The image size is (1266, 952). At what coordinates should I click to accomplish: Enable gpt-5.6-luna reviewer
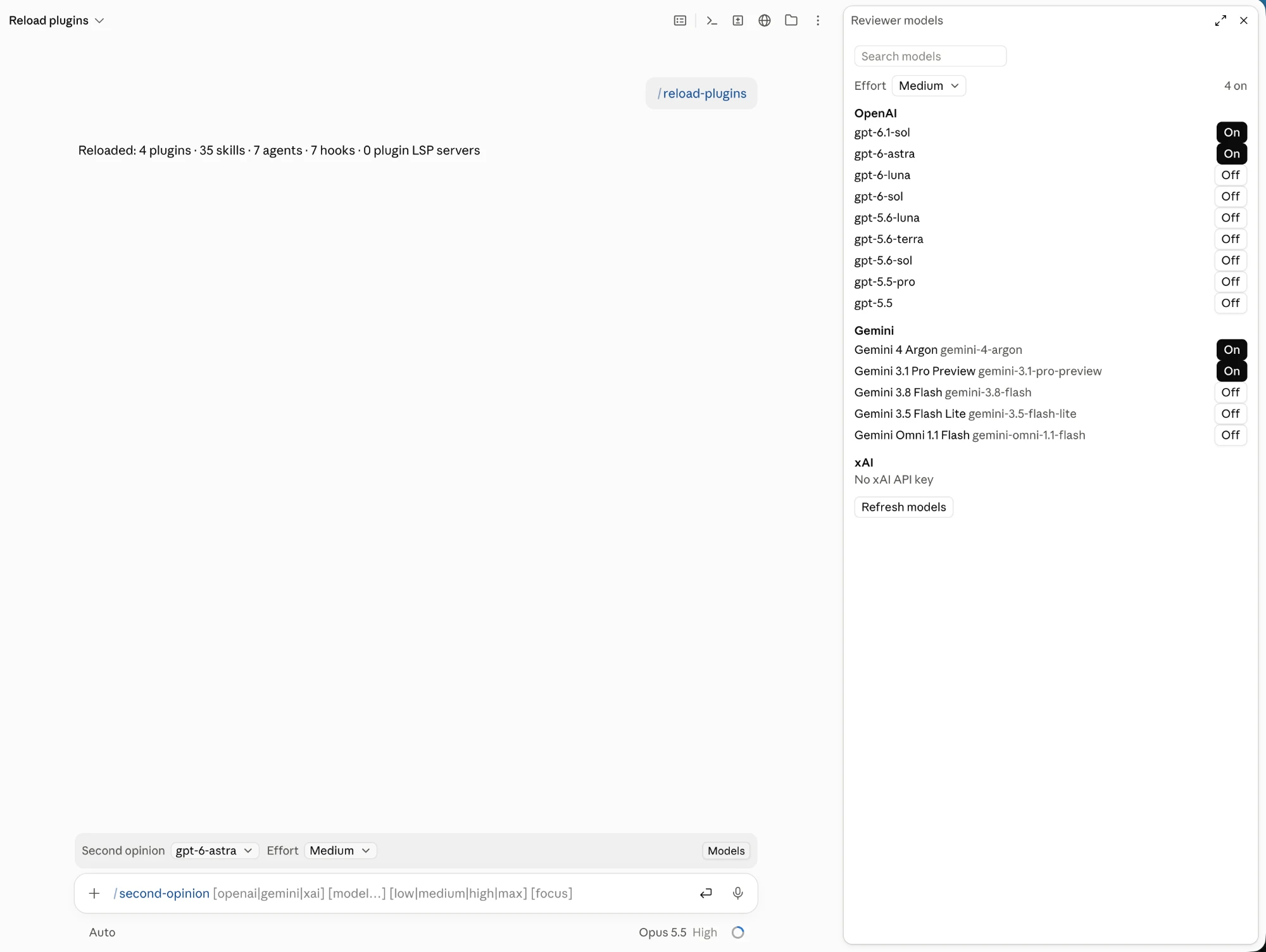click(1231, 218)
